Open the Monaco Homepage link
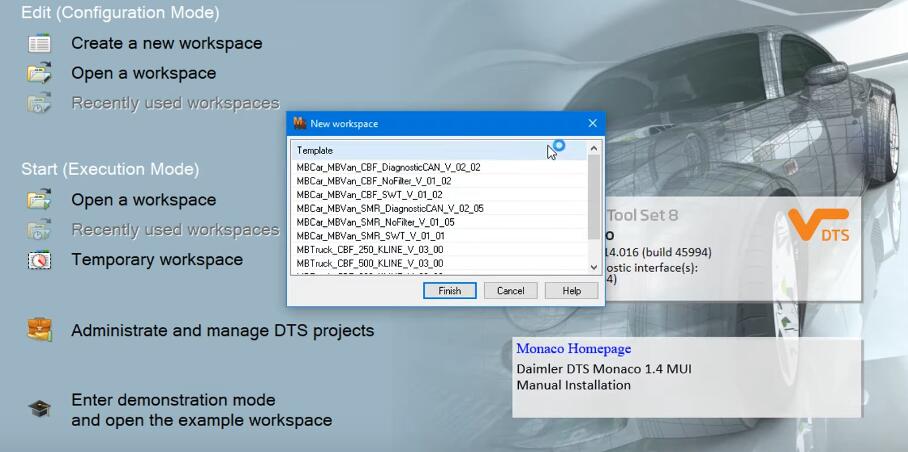This screenshot has width=908, height=452. pos(573,349)
